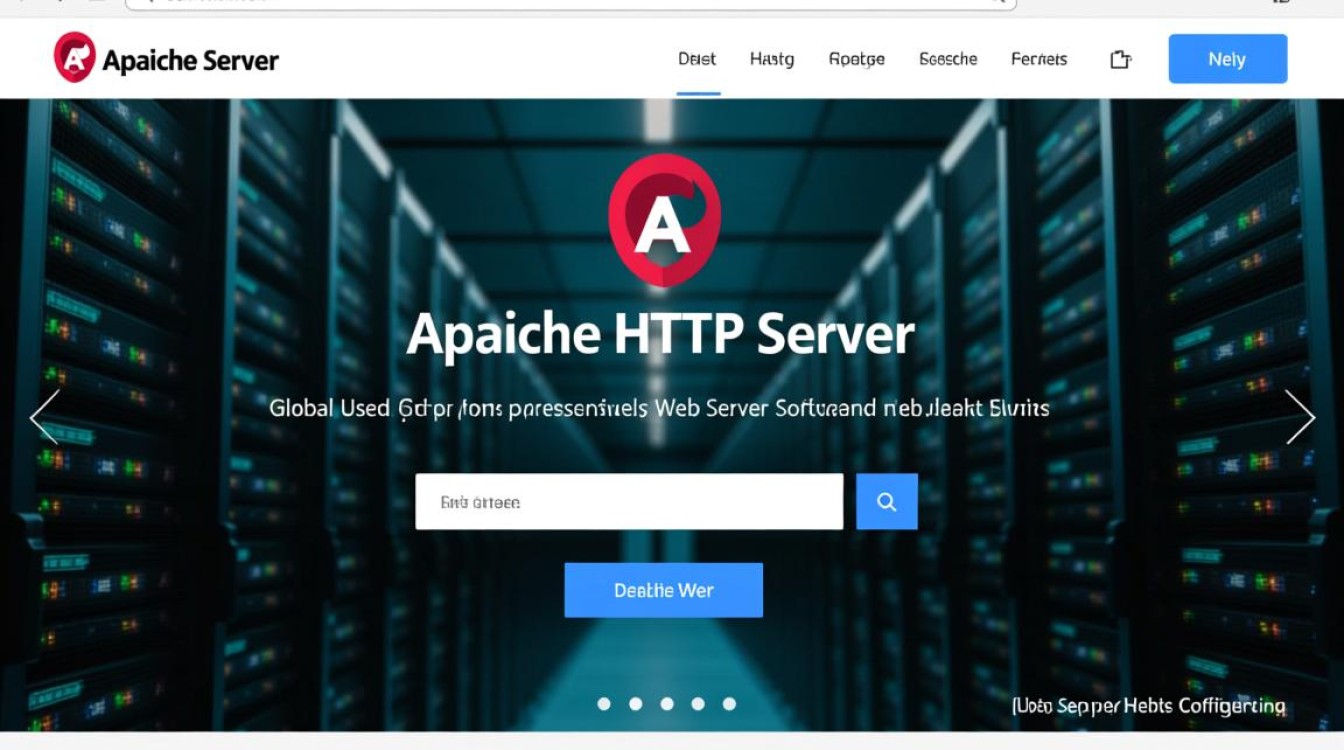Select the first carousel dot
The height and width of the screenshot is (750, 1344).
click(604, 704)
